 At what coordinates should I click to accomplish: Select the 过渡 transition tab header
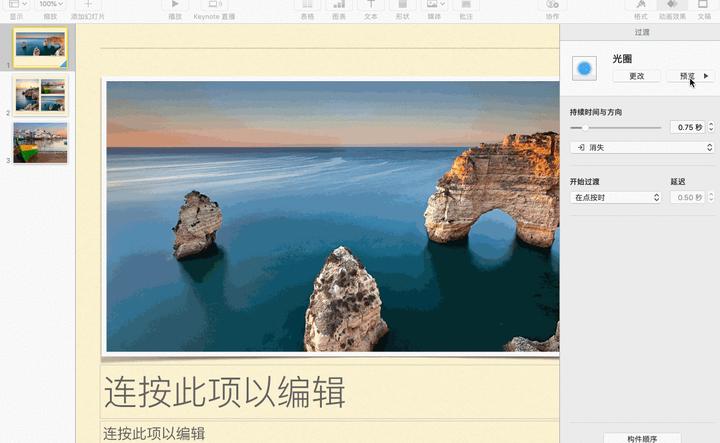[x=642, y=32]
